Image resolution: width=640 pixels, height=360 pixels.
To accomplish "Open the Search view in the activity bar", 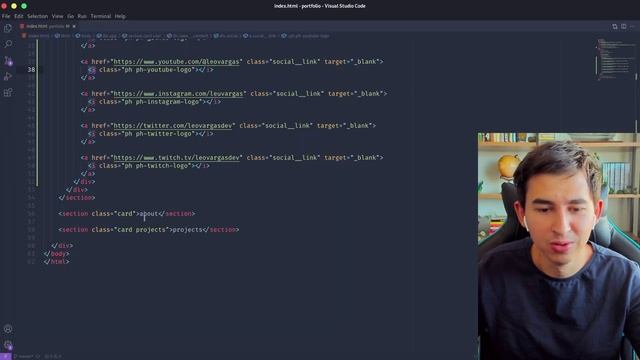I will click(x=8, y=44).
